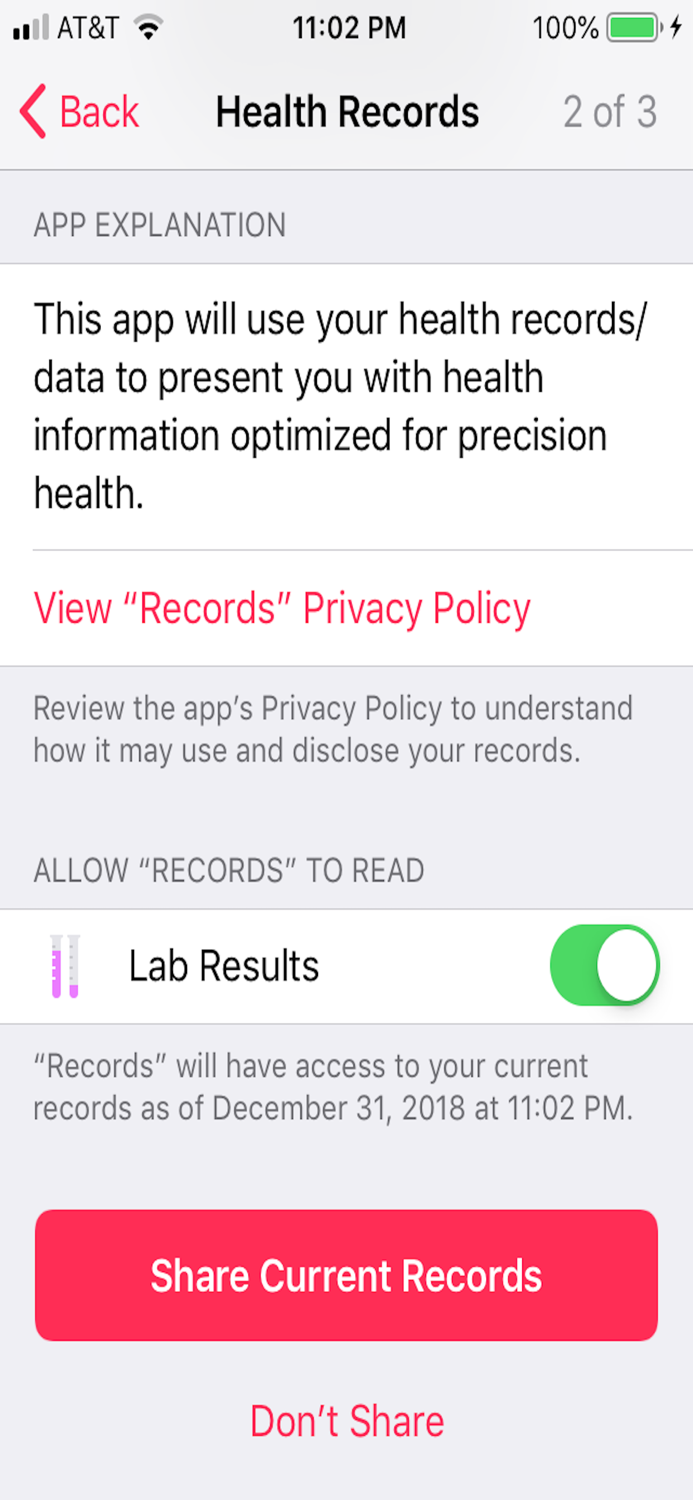Go Back to previous screen

[80, 111]
